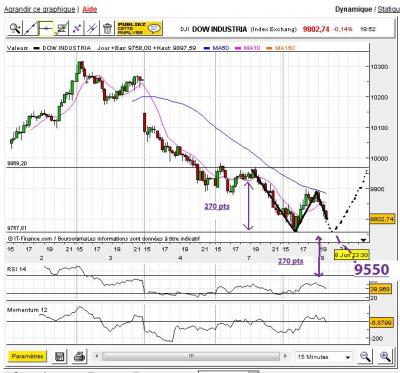Image resolution: width=400 pixels, height=373 pixels.
Task: Click the zoom in magnifier icon
Action: coord(385,357)
